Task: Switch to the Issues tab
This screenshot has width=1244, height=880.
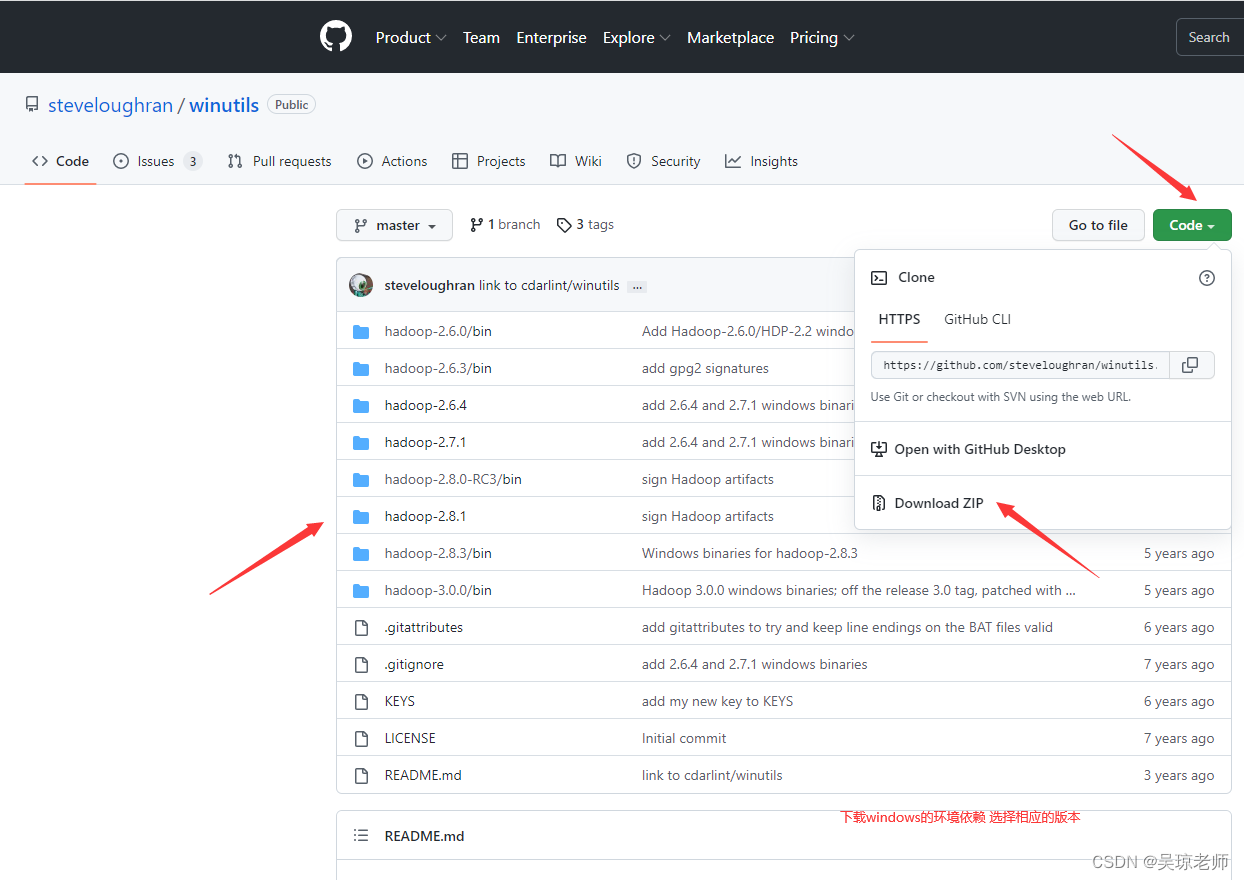Action: coord(157,161)
